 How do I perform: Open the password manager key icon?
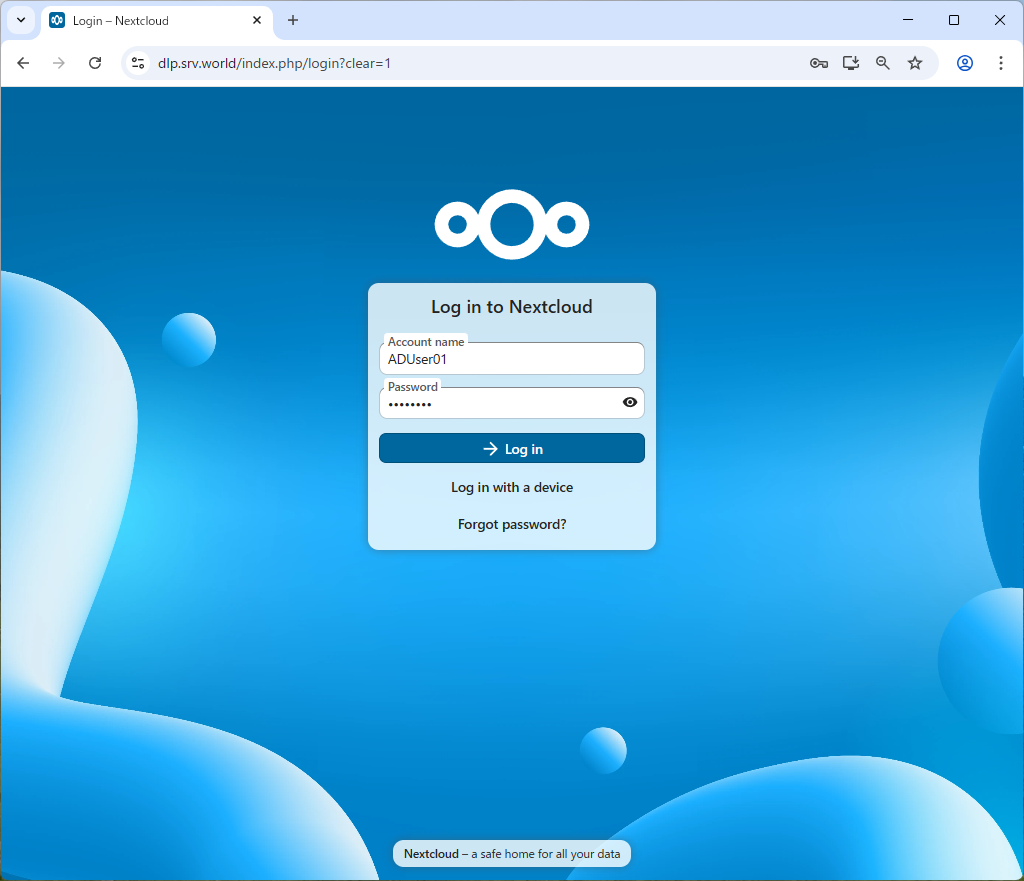pyautogui.click(x=819, y=63)
